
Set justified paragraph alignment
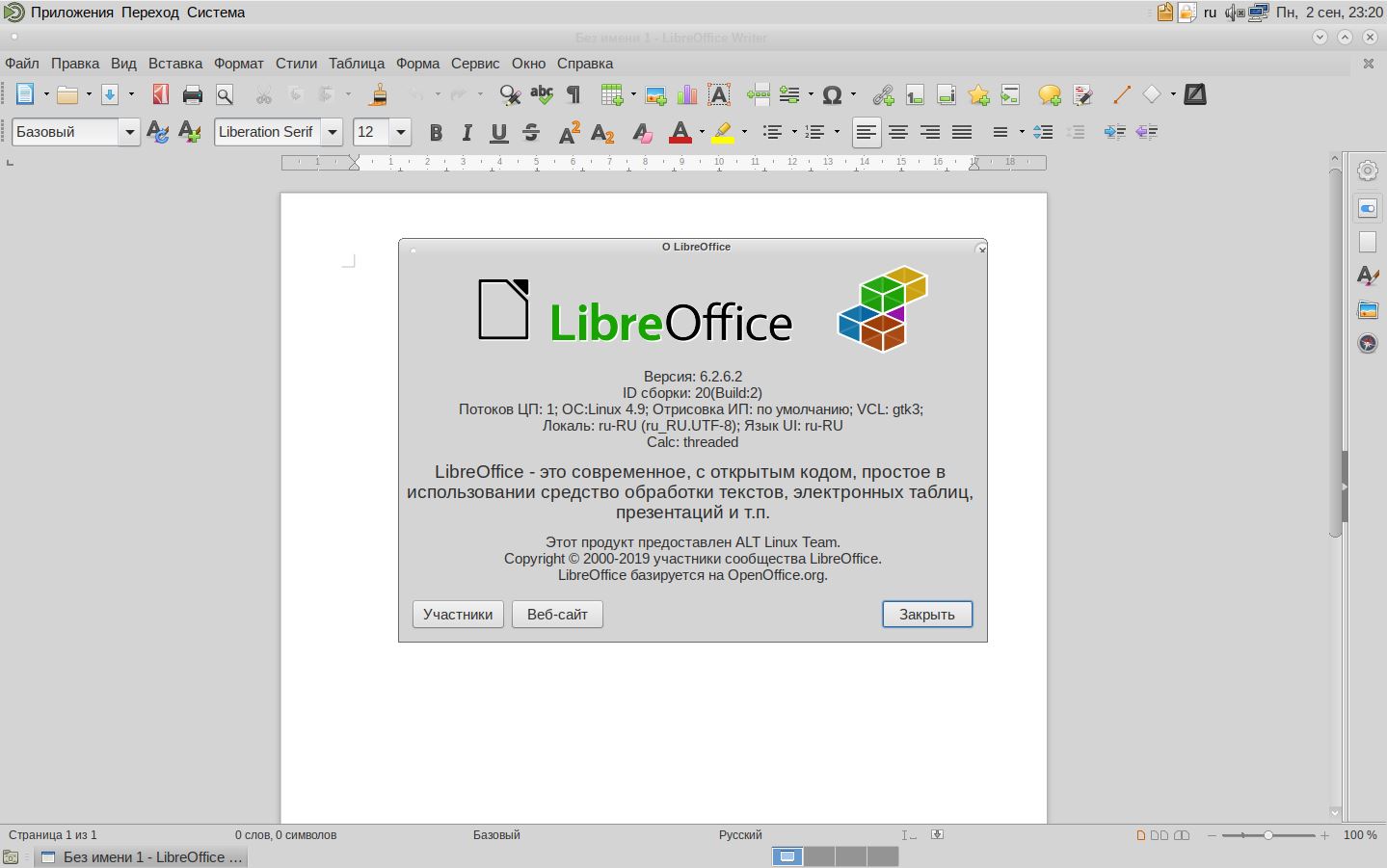[x=962, y=132]
